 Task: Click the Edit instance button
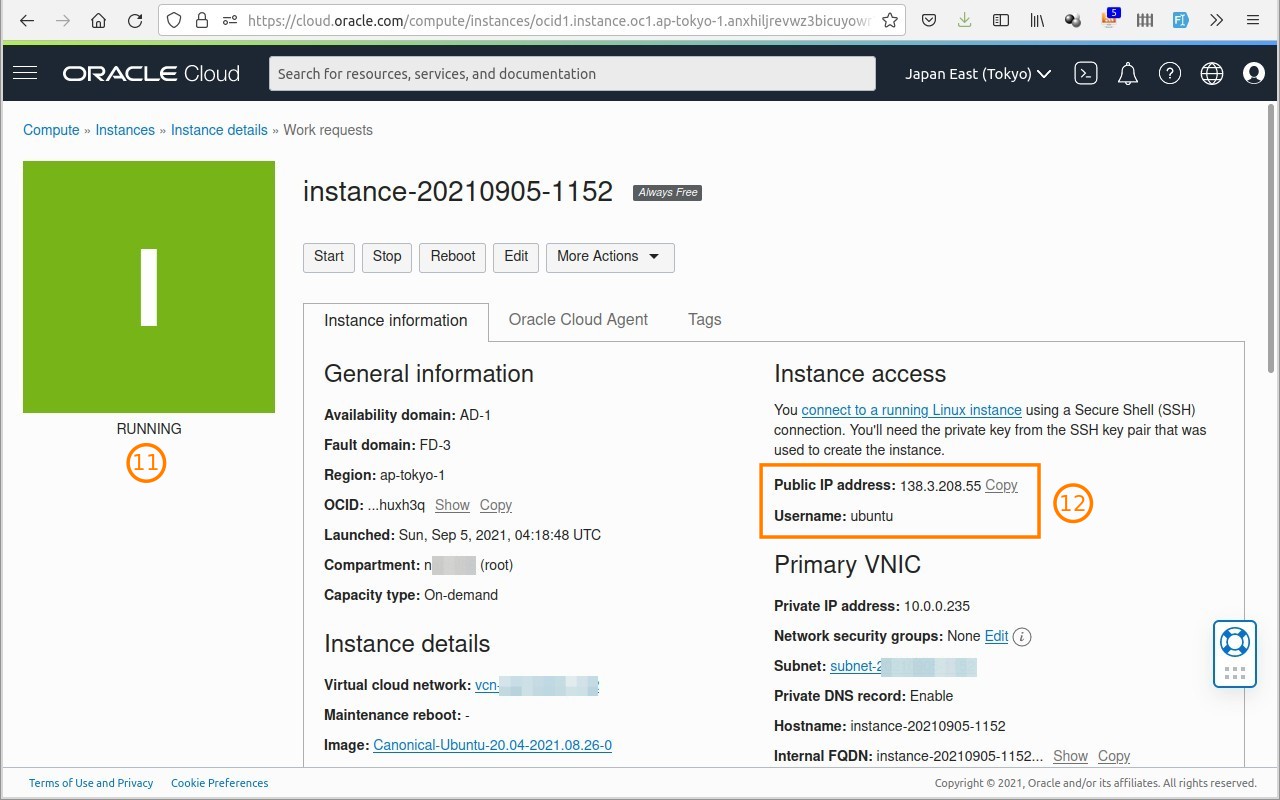point(516,257)
